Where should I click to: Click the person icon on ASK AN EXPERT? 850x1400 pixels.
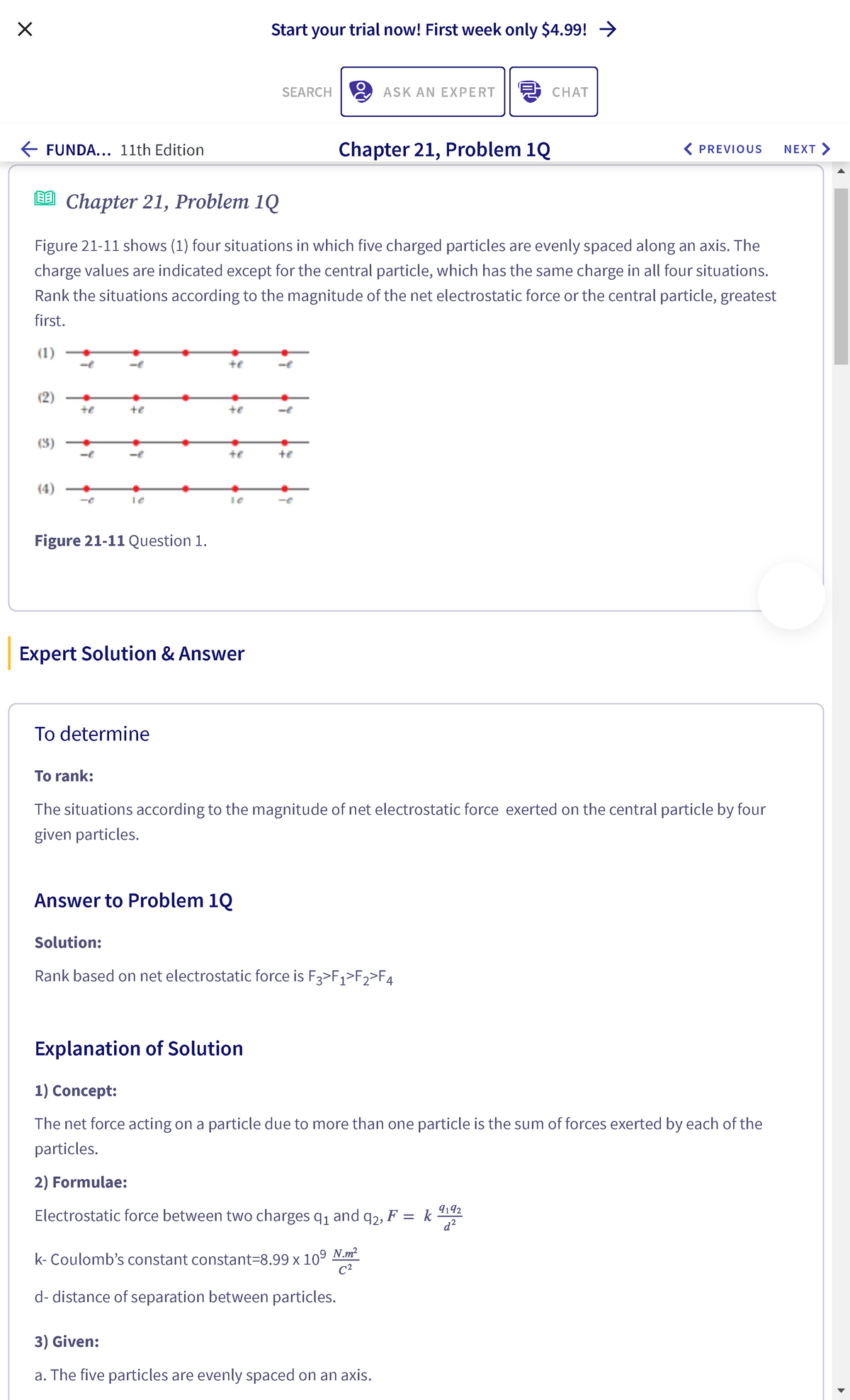coord(361,91)
